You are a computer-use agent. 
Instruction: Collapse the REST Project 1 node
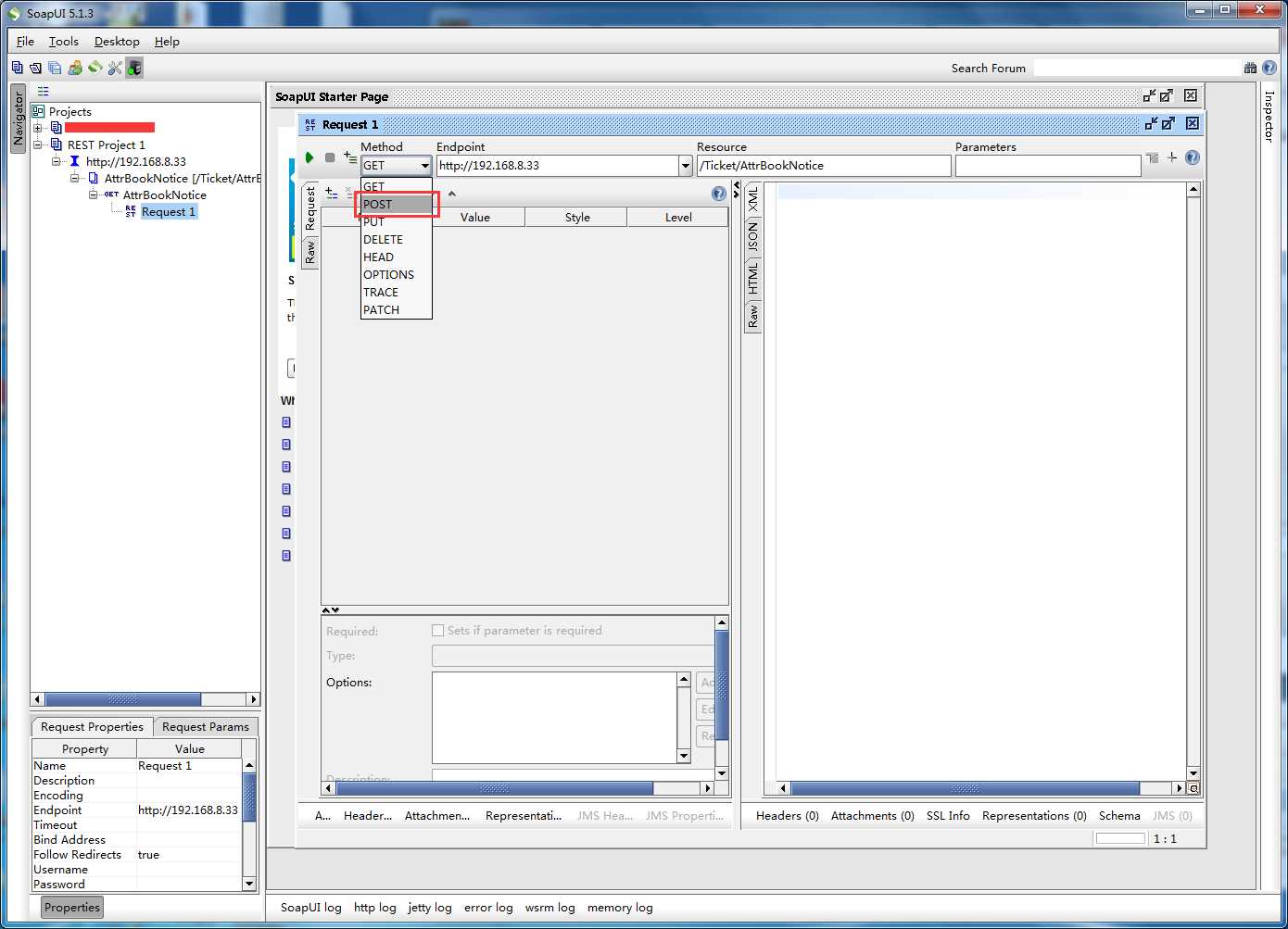click(38, 144)
